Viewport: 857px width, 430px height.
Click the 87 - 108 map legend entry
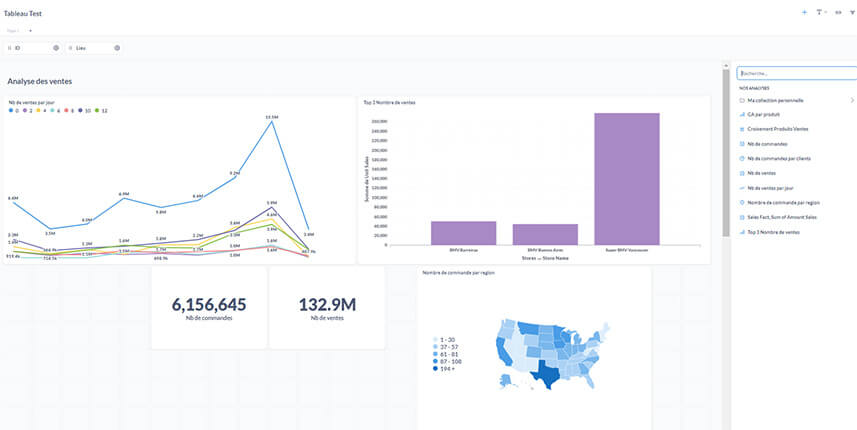(445, 361)
